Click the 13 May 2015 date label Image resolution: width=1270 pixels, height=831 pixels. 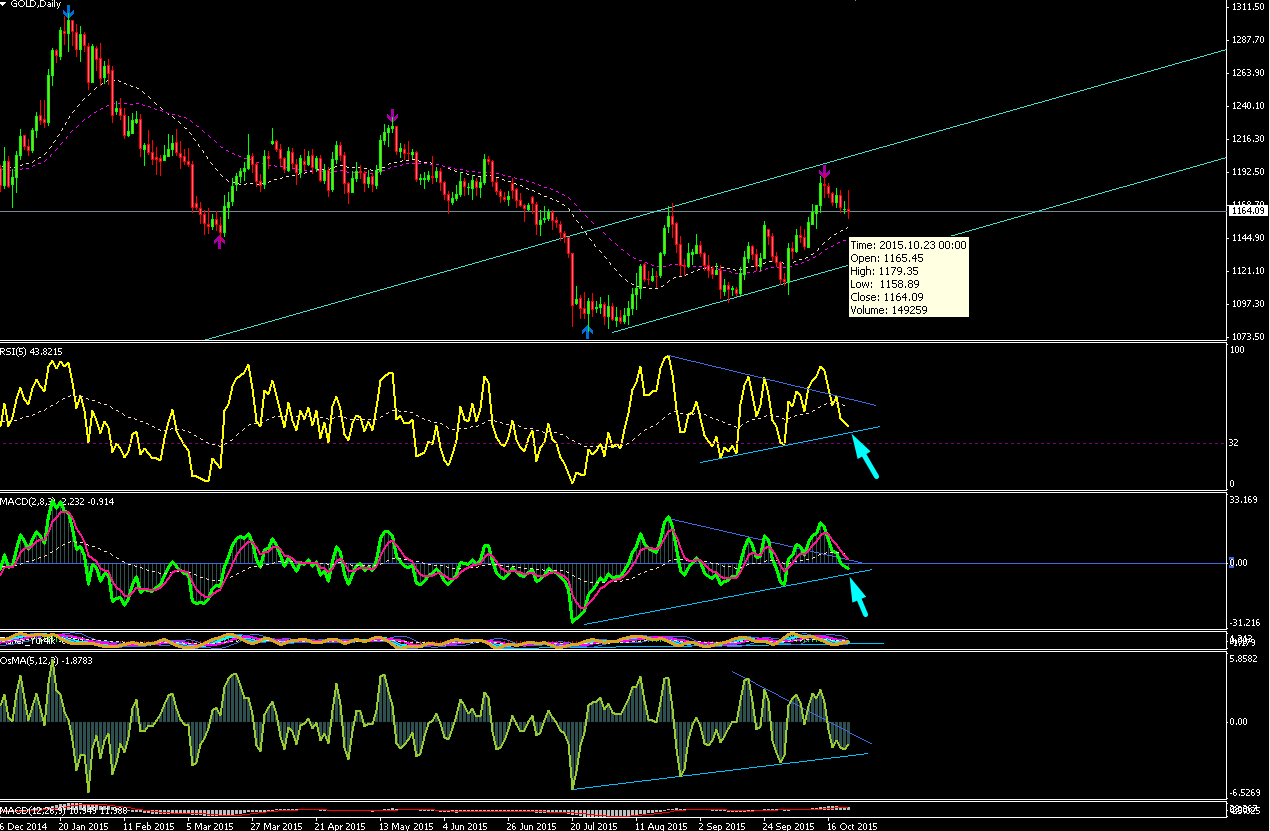pyautogui.click(x=407, y=826)
